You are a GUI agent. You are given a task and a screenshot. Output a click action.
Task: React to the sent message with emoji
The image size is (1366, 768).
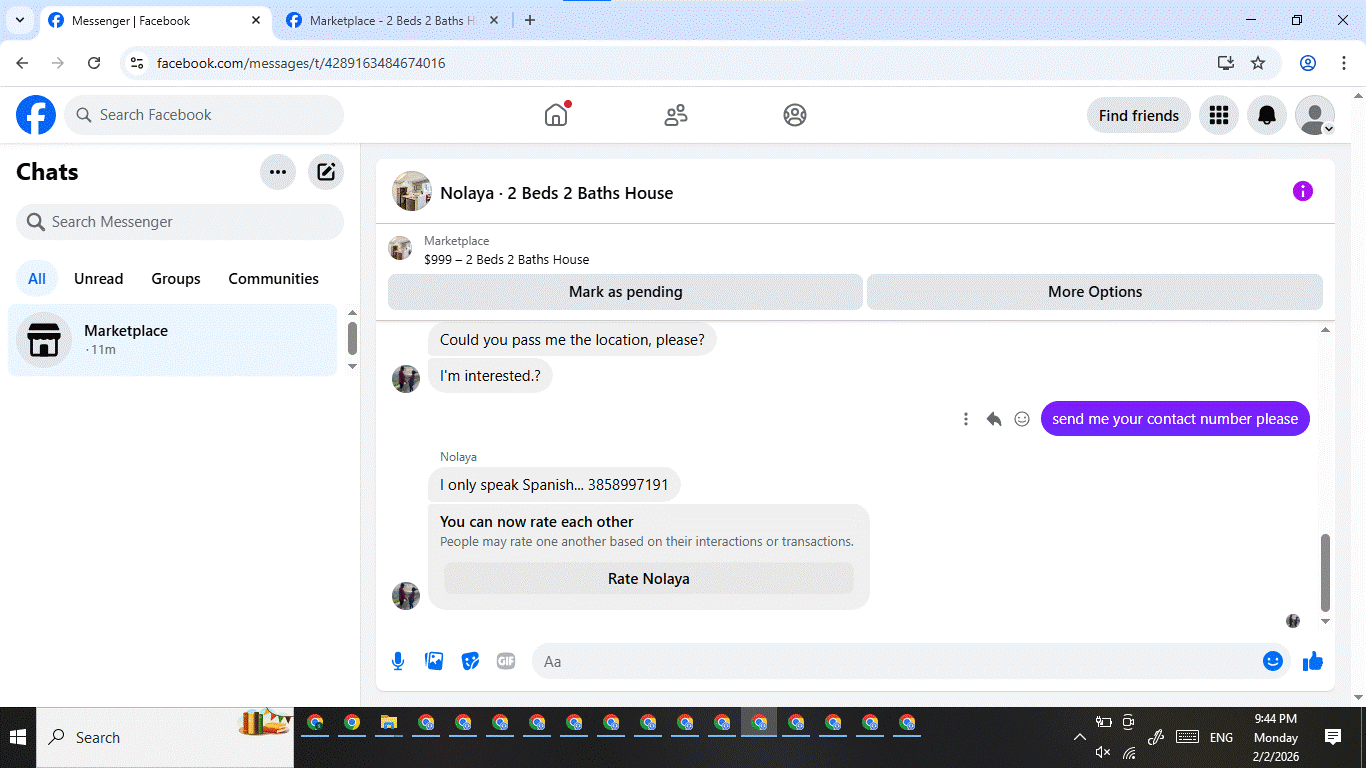point(1022,419)
